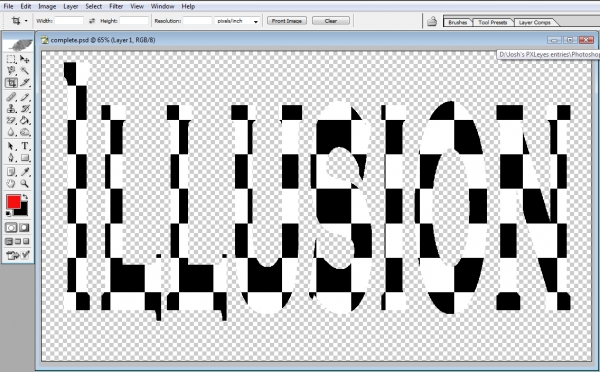Image resolution: width=600 pixels, height=372 pixels.
Task: Select the Healing Brush tool
Action: pos(11,97)
